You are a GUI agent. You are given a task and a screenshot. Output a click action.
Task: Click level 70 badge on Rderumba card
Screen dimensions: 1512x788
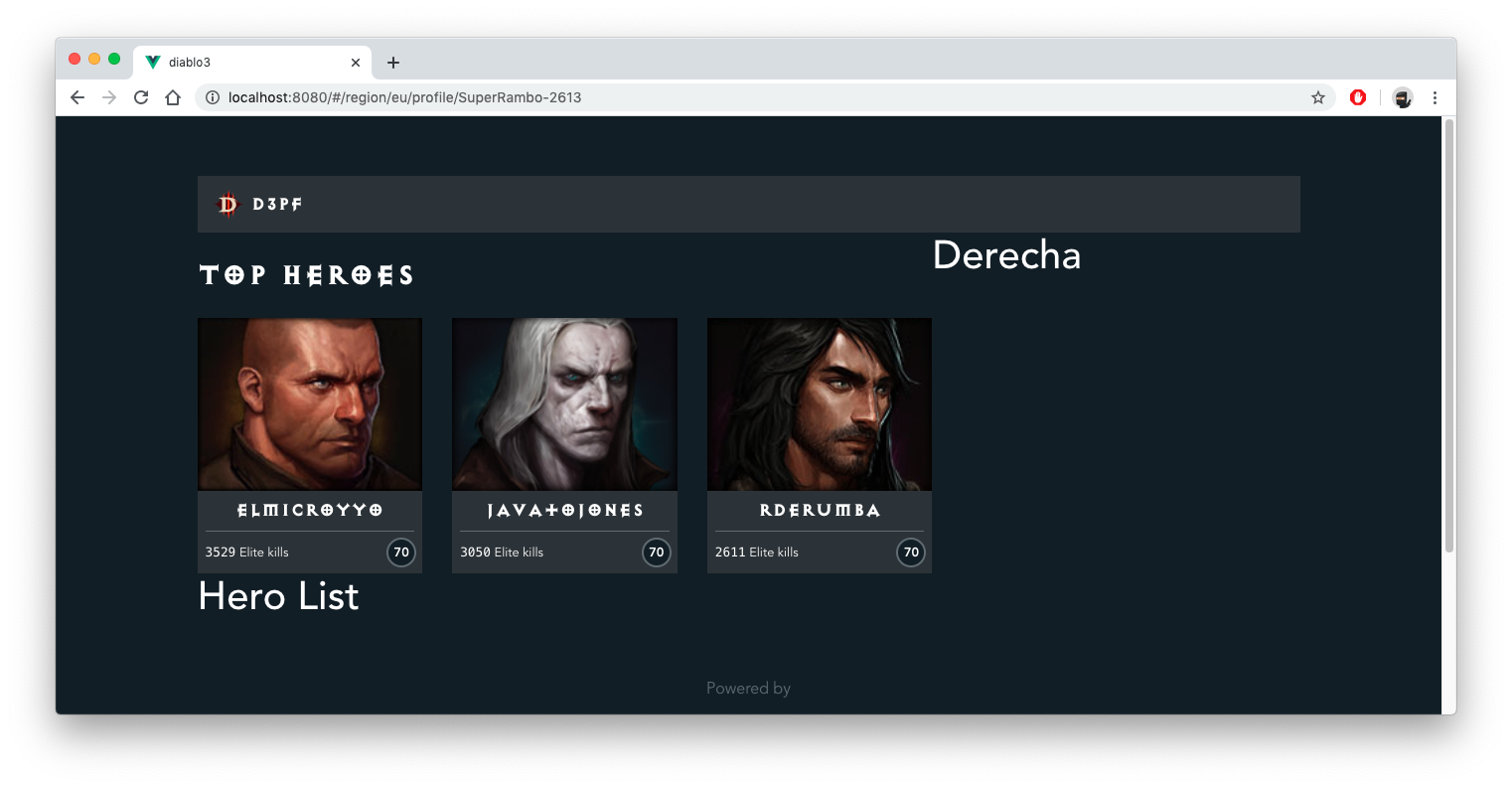tap(911, 552)
